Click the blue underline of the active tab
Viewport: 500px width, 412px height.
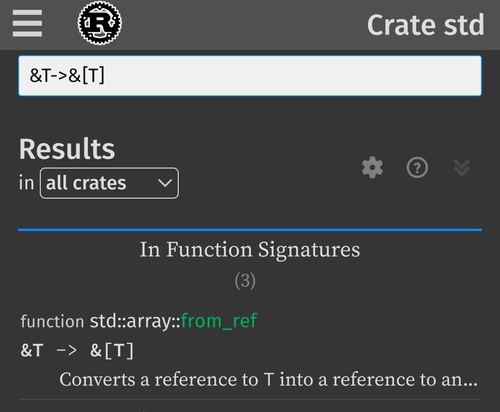(250, 230)
